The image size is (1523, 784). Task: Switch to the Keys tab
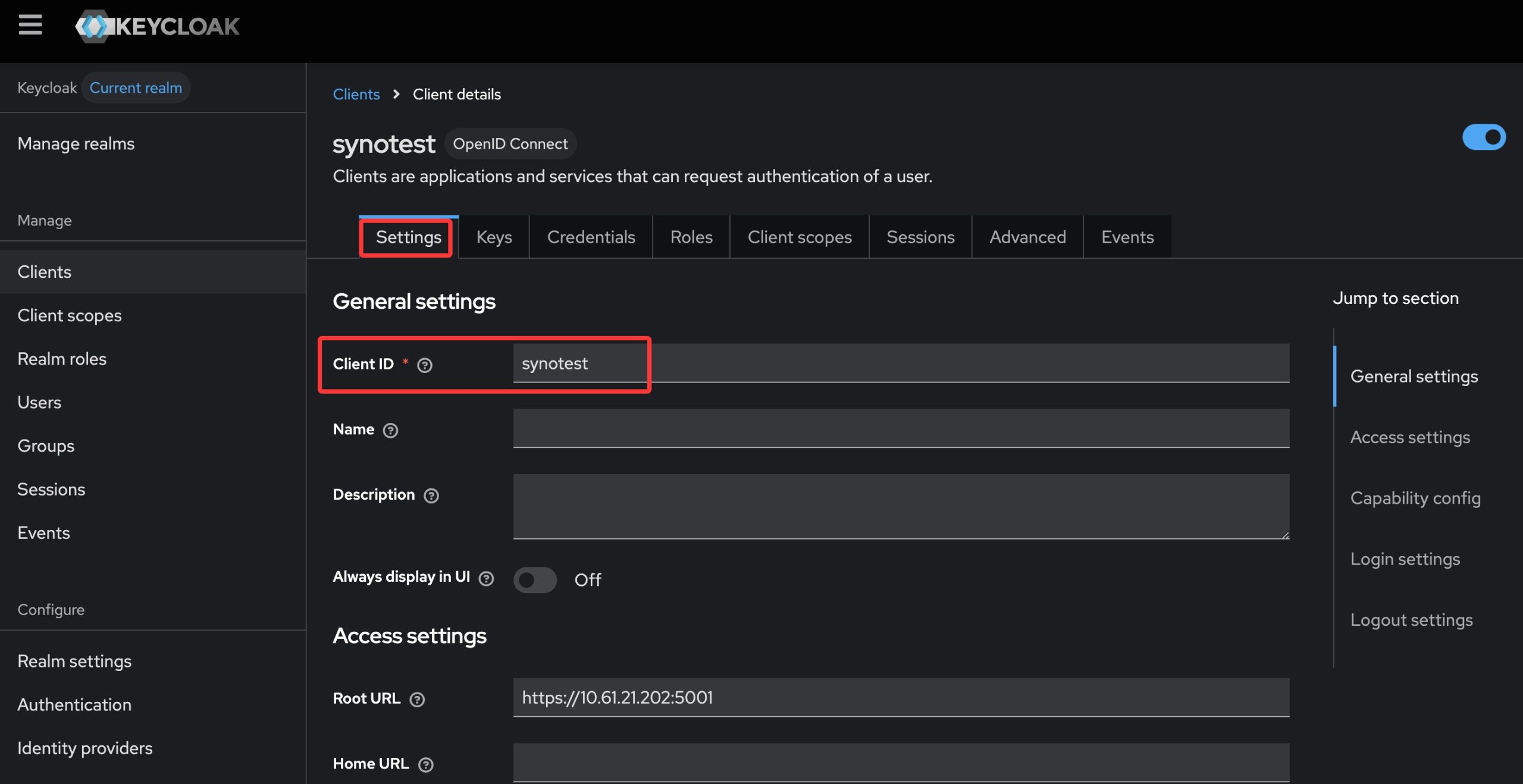click(x=494, y=237)
